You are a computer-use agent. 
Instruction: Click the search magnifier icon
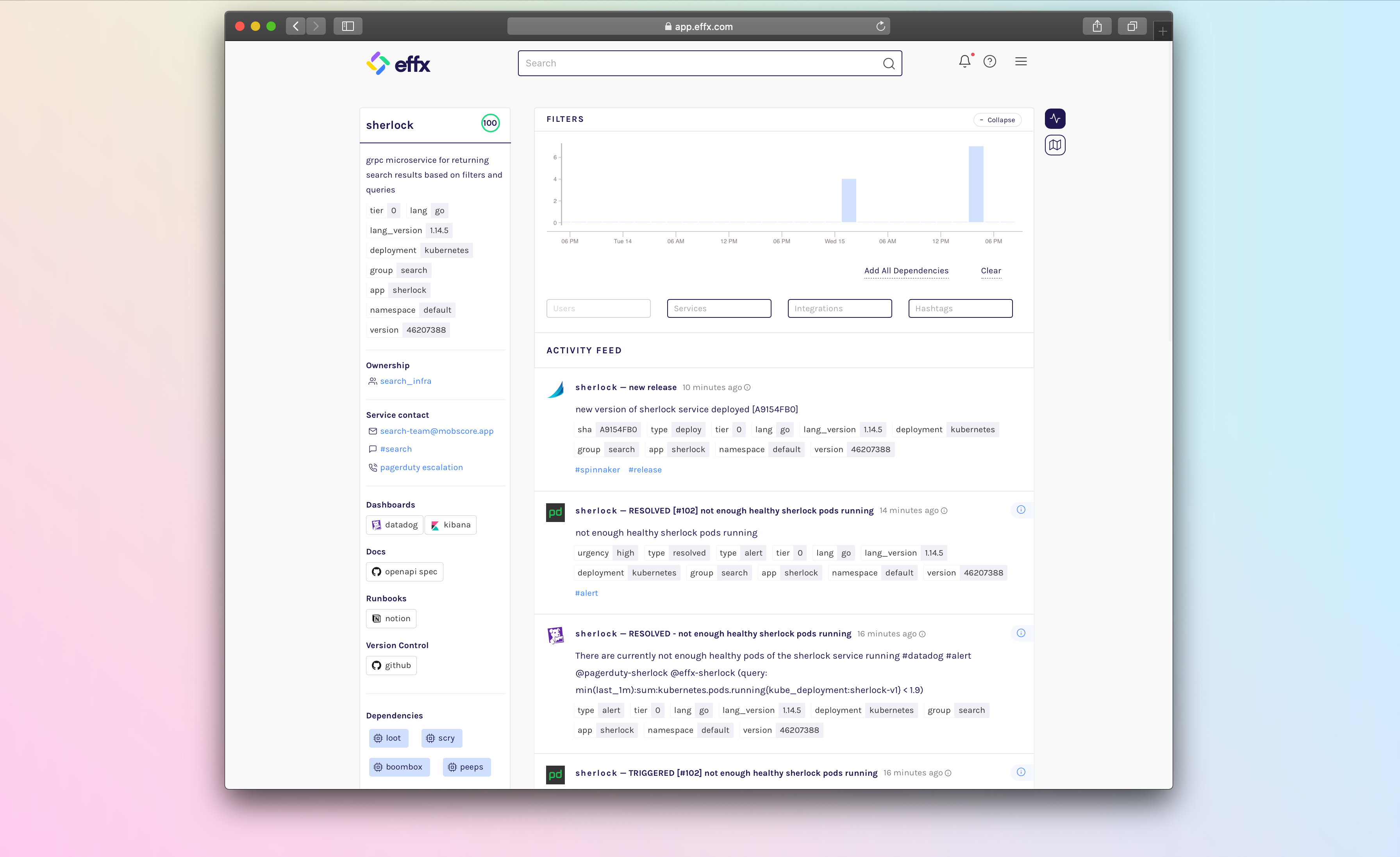coord(889,64)
